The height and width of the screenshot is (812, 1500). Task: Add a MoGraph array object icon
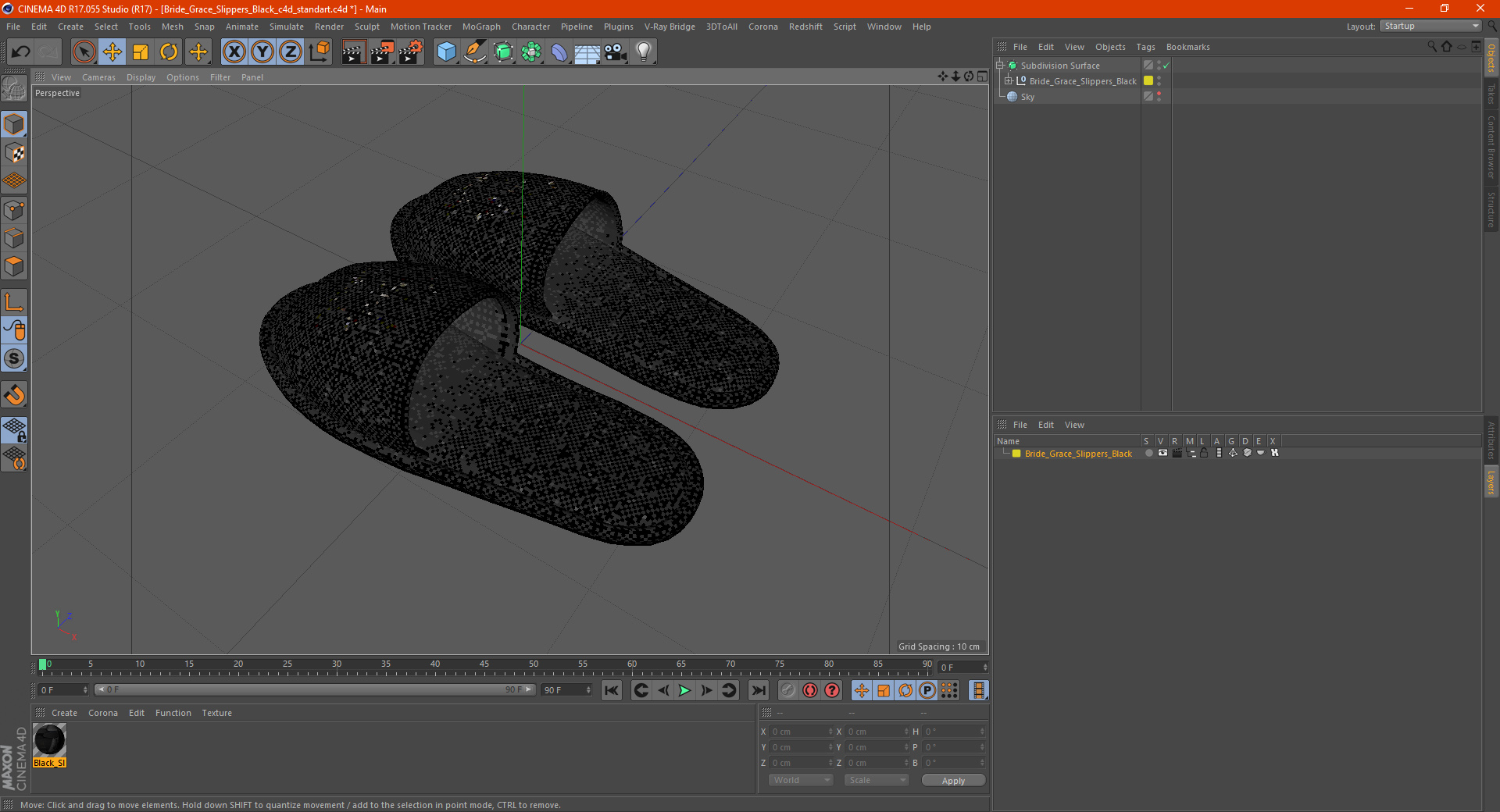[531, 52]
